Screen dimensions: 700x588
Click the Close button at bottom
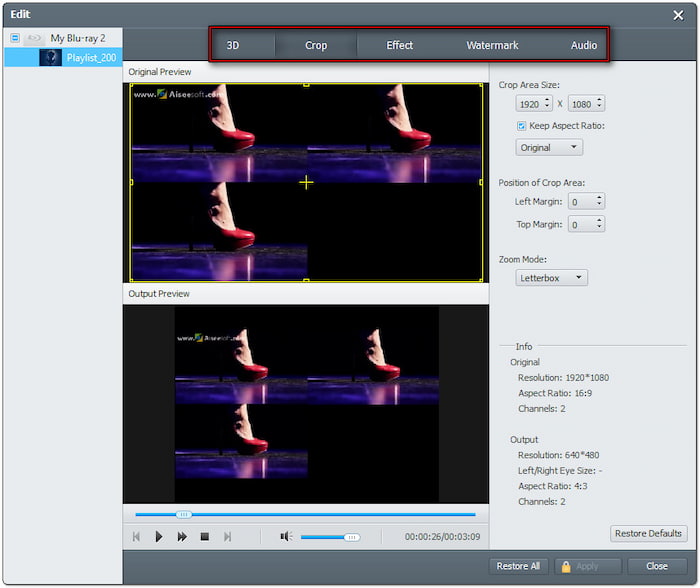pyautogui.click(x=657, y=566)
